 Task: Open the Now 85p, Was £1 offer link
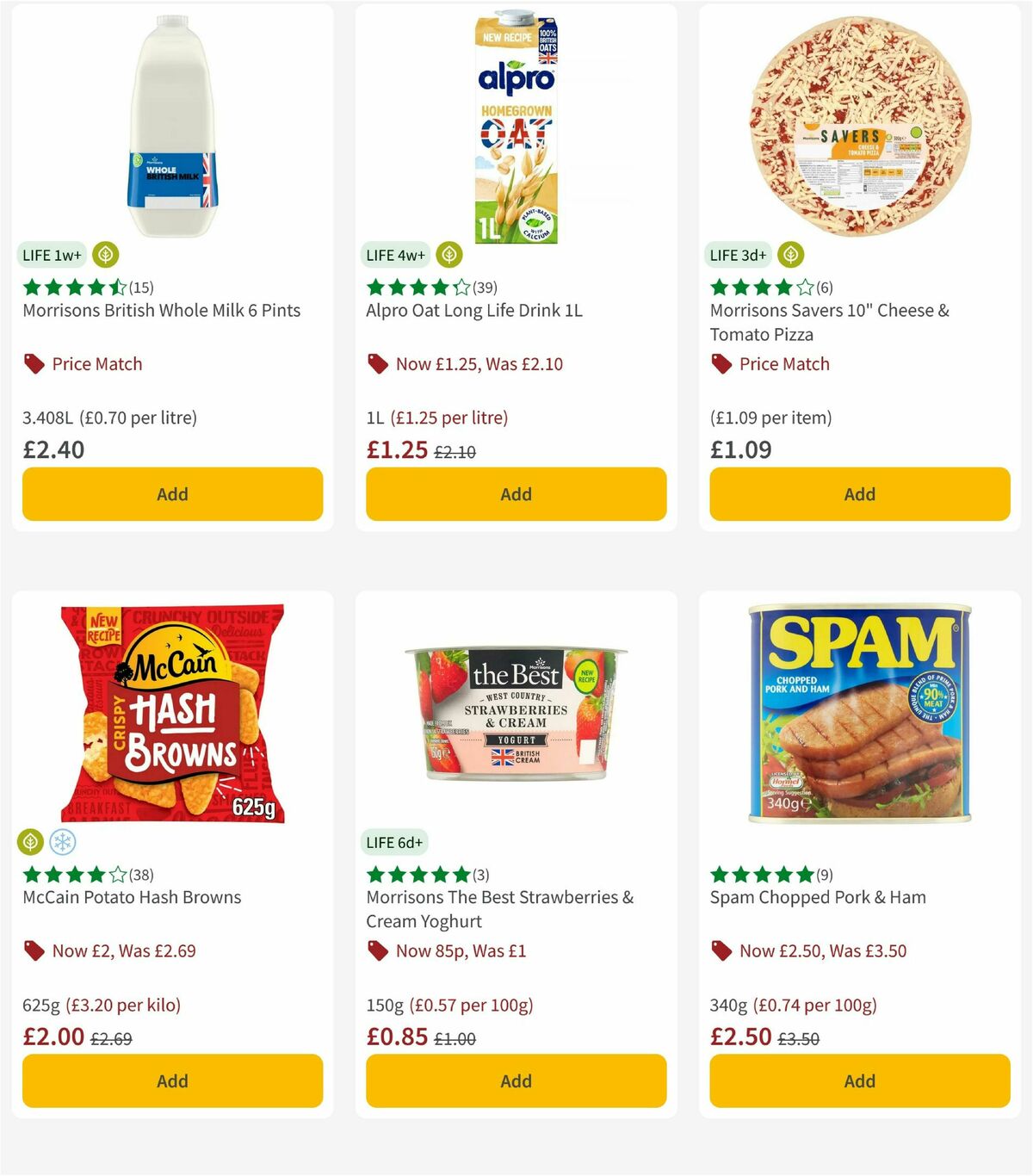point(459,950)
